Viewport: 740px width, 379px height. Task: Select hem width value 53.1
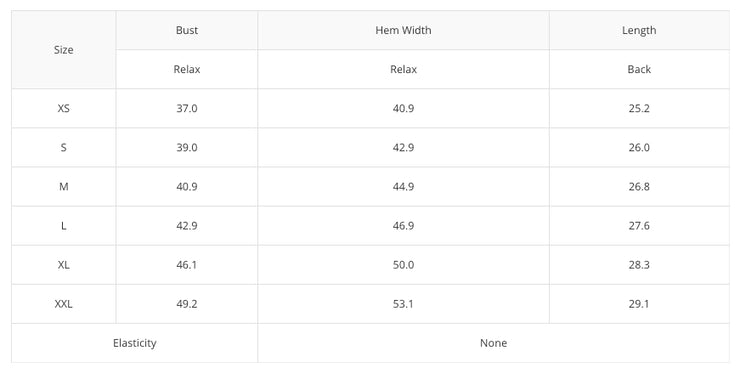pyautogui.click(x=404, y=304)
